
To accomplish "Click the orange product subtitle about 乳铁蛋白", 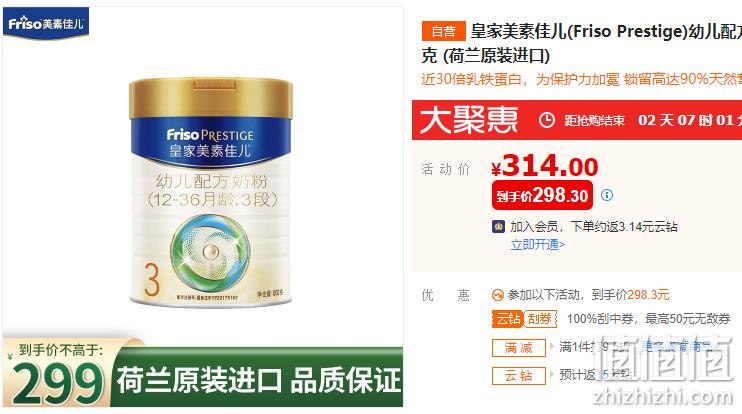I will coord(582,79).
